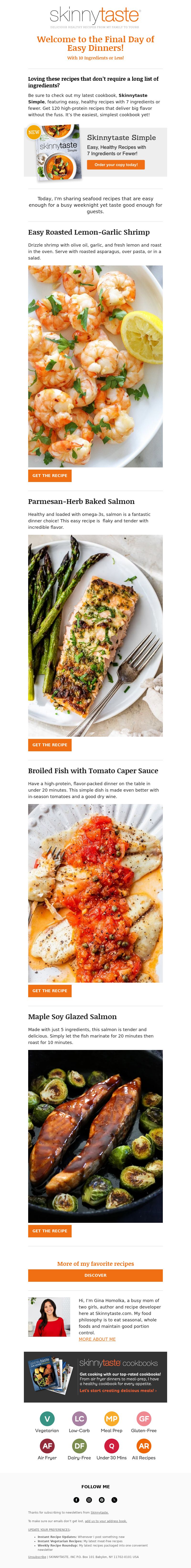Open the Instagram icon under Follow Me

point(89,1500)
